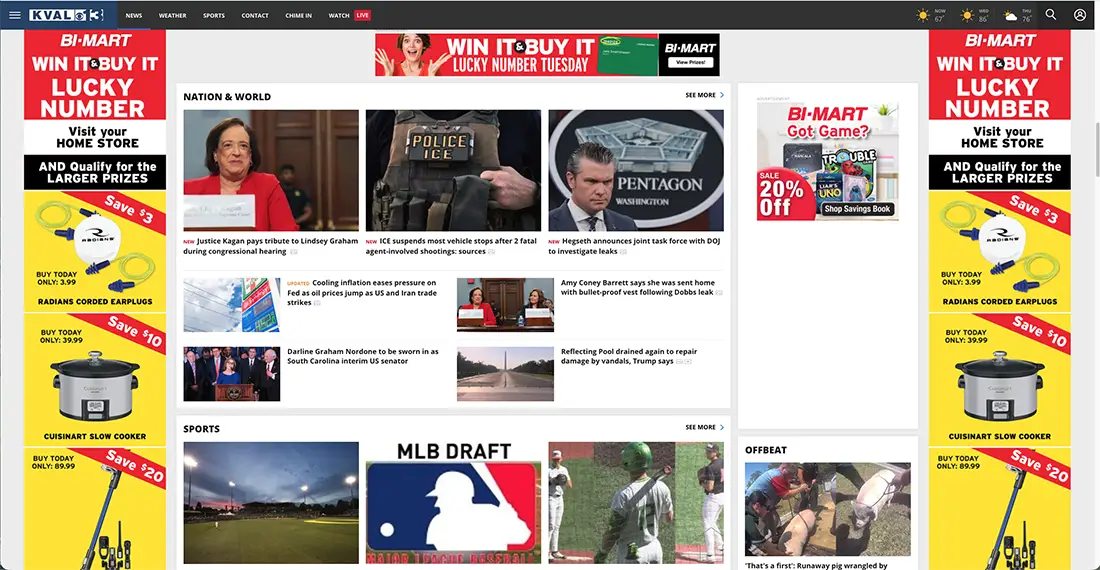
Task: Open Darline Graham Nordone sworn in article
Action: [363, 356]
